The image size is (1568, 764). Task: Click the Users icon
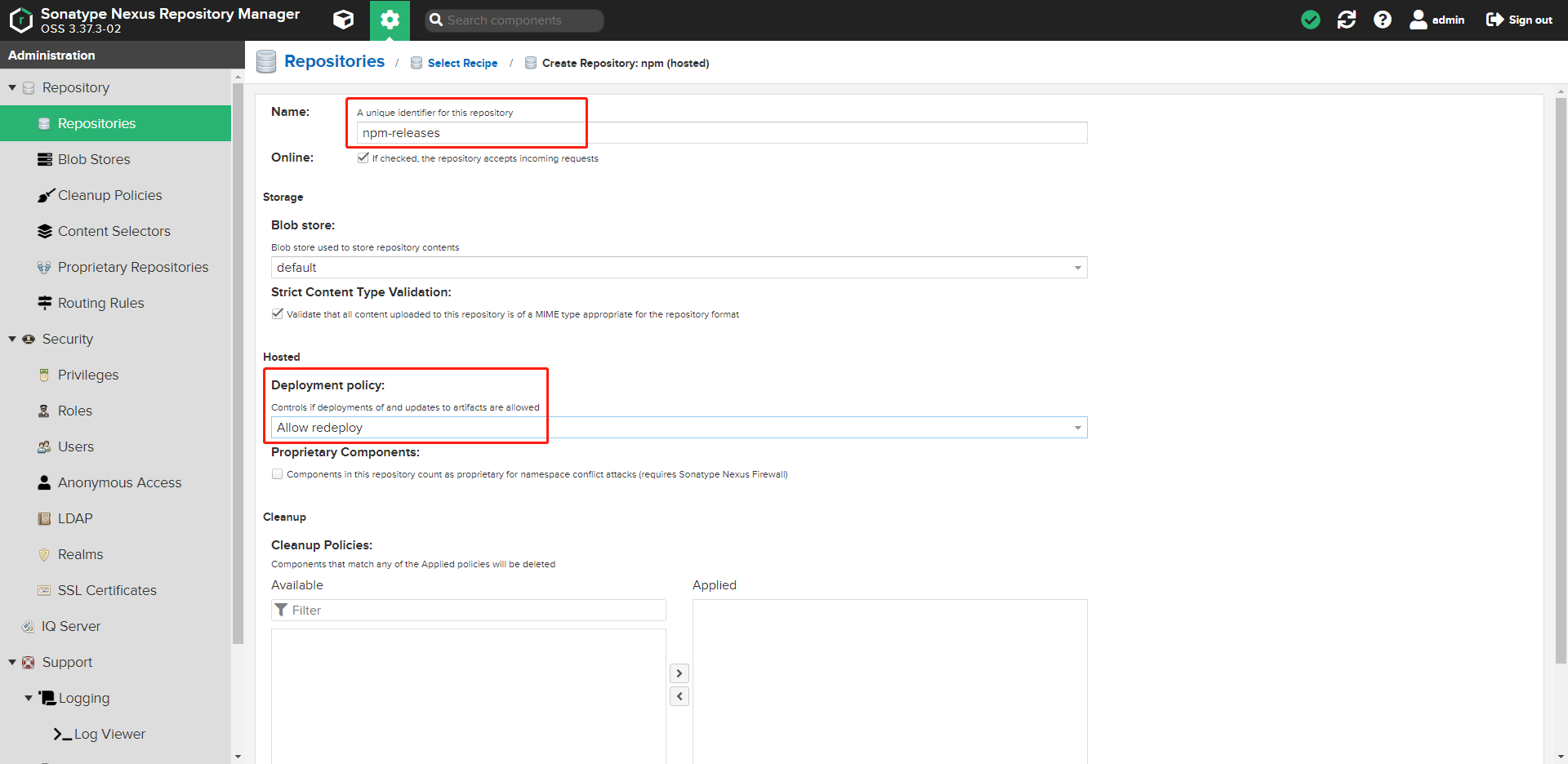(x=44, y=446)
